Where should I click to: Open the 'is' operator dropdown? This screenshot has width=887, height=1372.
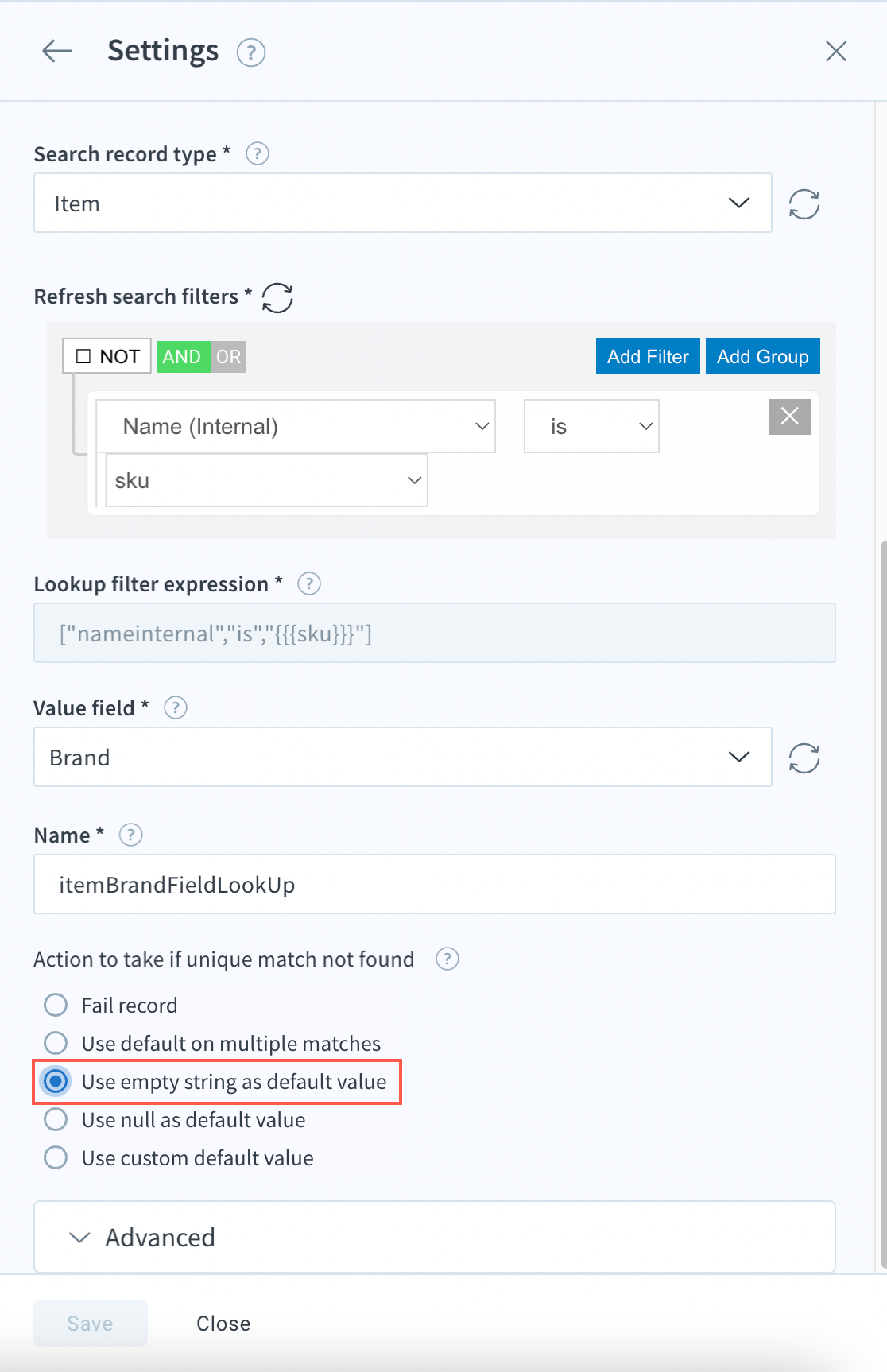point(591,426)
